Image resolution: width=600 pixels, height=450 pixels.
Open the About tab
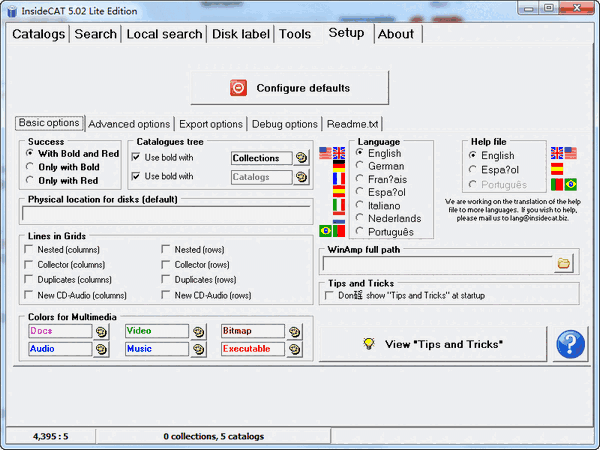coord(396,34)
